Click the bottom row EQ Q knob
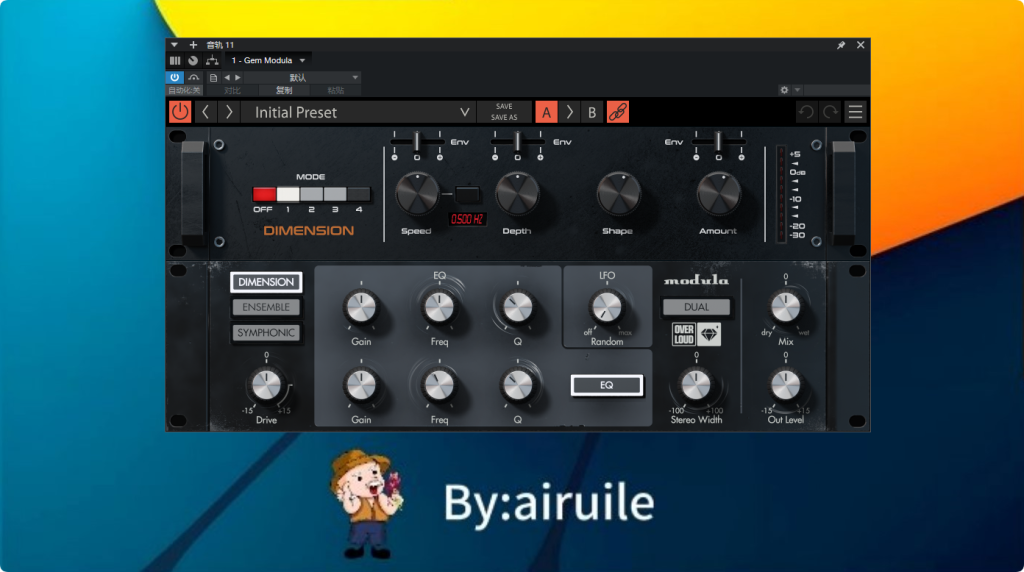 pos(517,385)
